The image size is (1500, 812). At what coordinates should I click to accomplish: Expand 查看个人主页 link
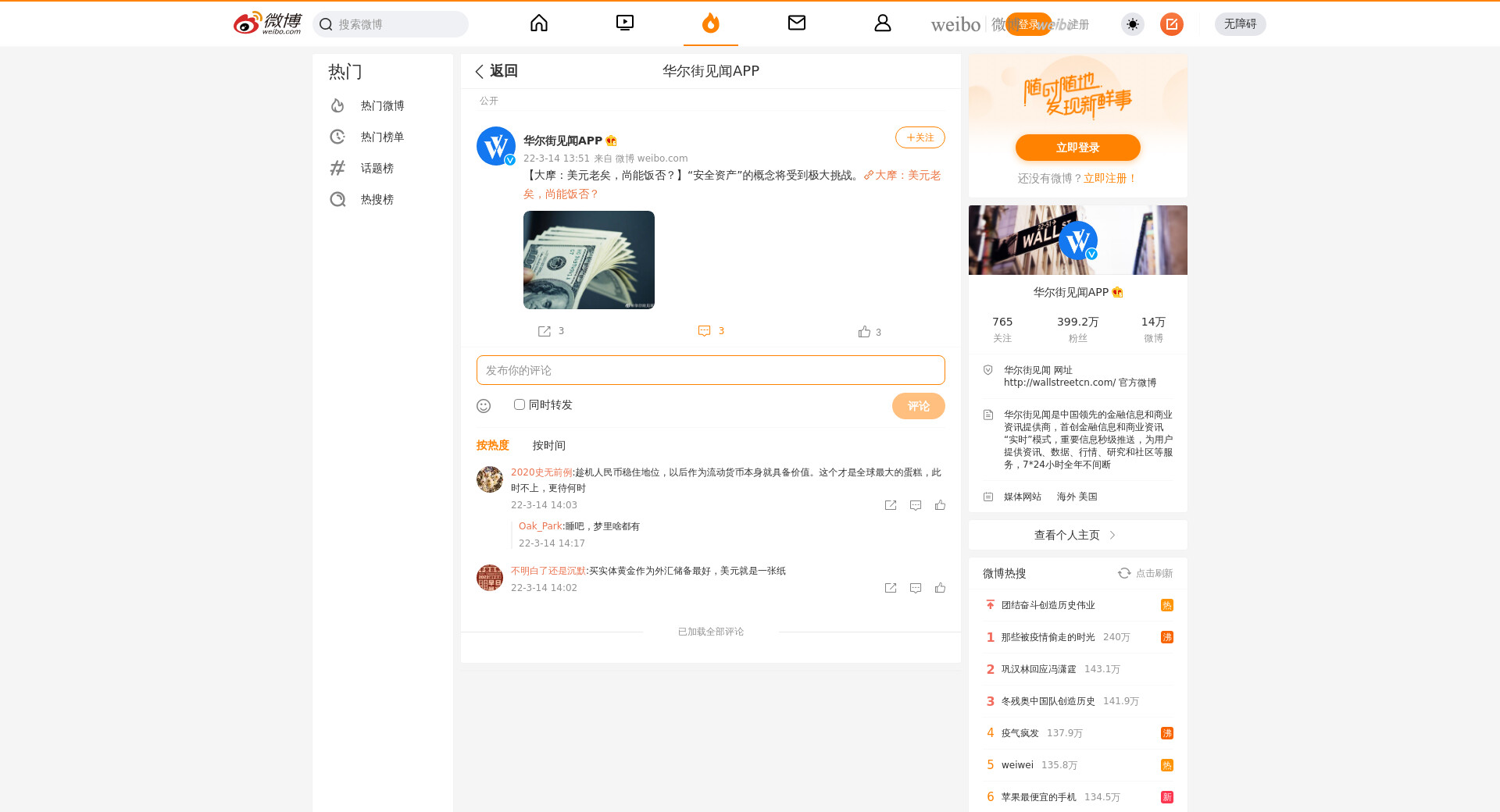1078,535
